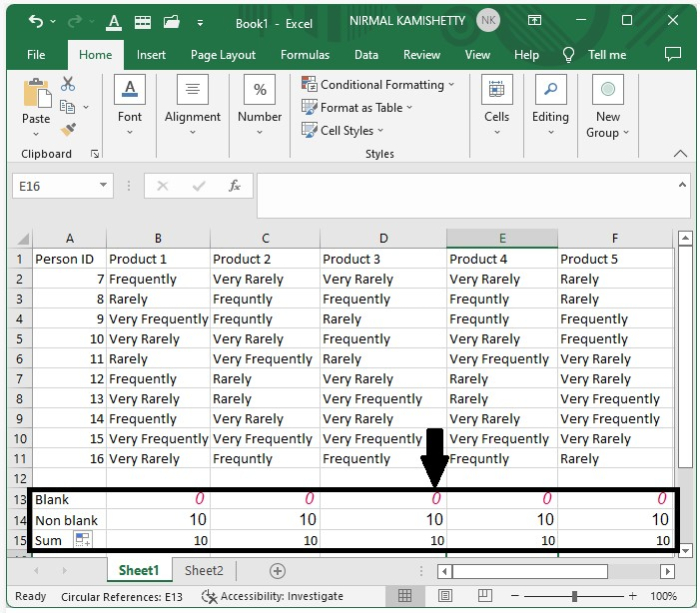Viewport: 700px width, 613px height.
Task: Open the Comments speech bubble icon
Action: click(x=673, y=54)
